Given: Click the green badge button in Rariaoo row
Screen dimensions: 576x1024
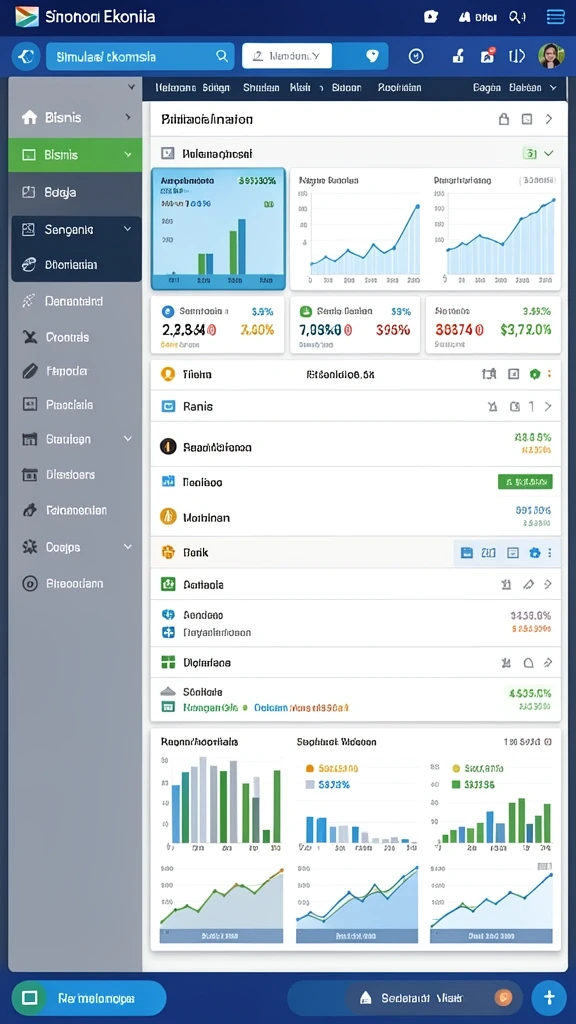Looking at the screenshot, I should 525,482.
